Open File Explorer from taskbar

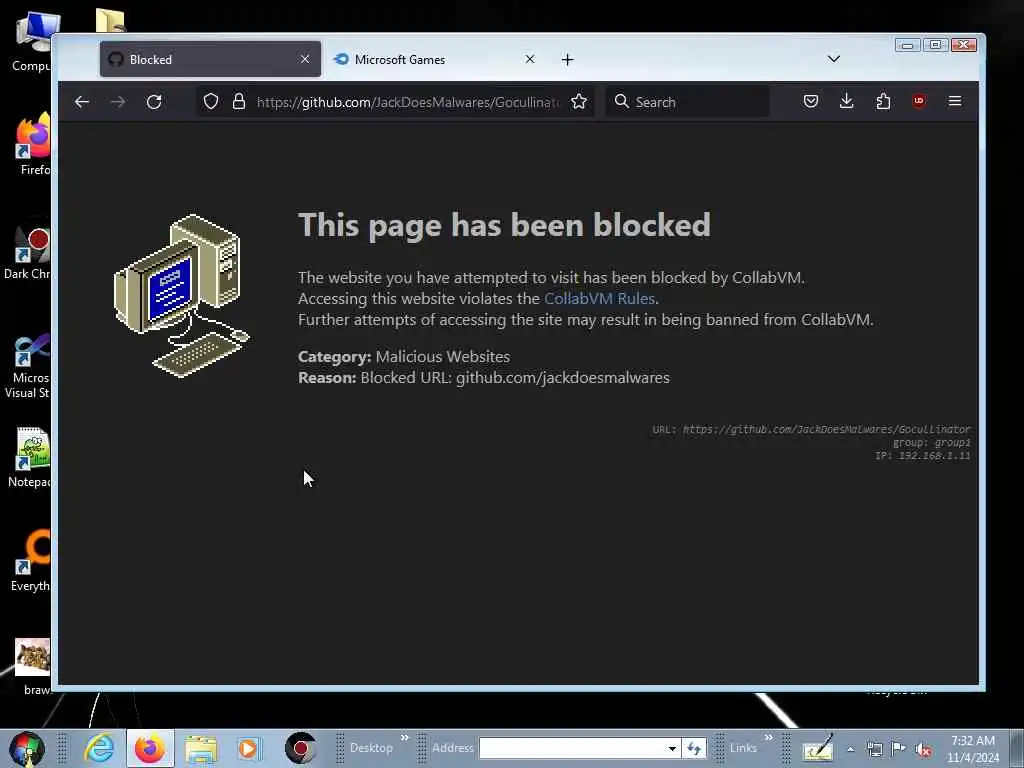pos(200,748)
